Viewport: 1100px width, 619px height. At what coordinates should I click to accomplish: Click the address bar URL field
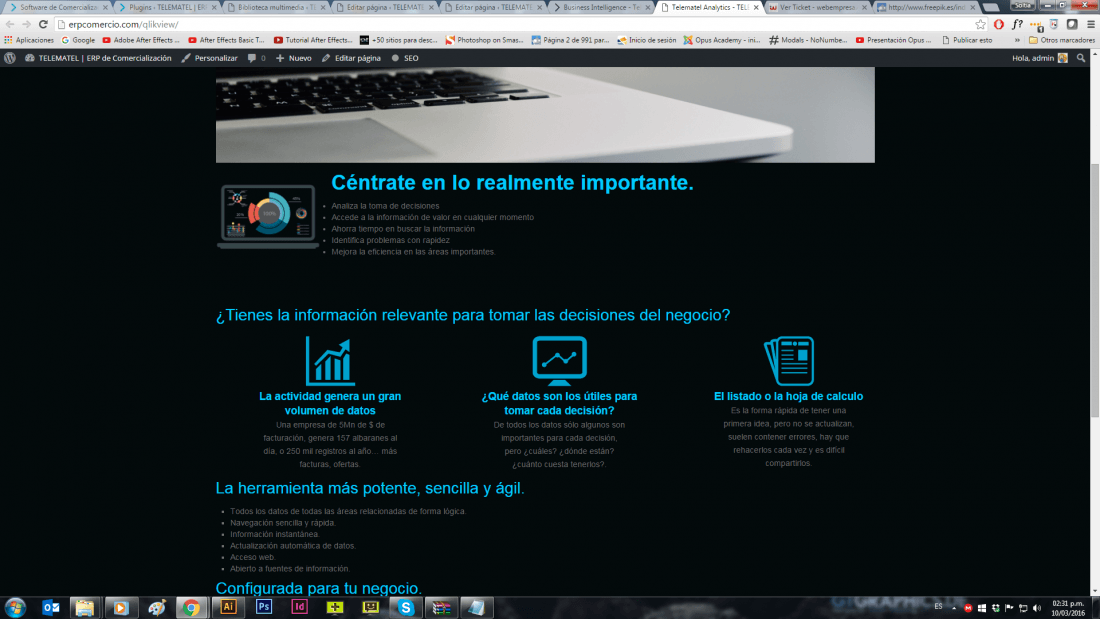516,25
